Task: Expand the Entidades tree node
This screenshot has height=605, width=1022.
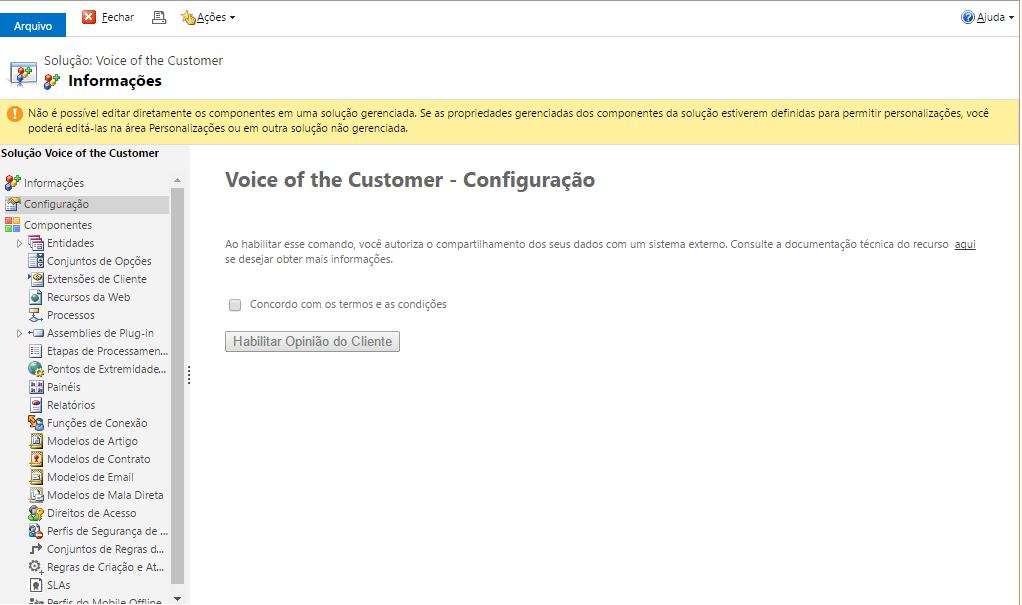Action: tap(19, 243)
